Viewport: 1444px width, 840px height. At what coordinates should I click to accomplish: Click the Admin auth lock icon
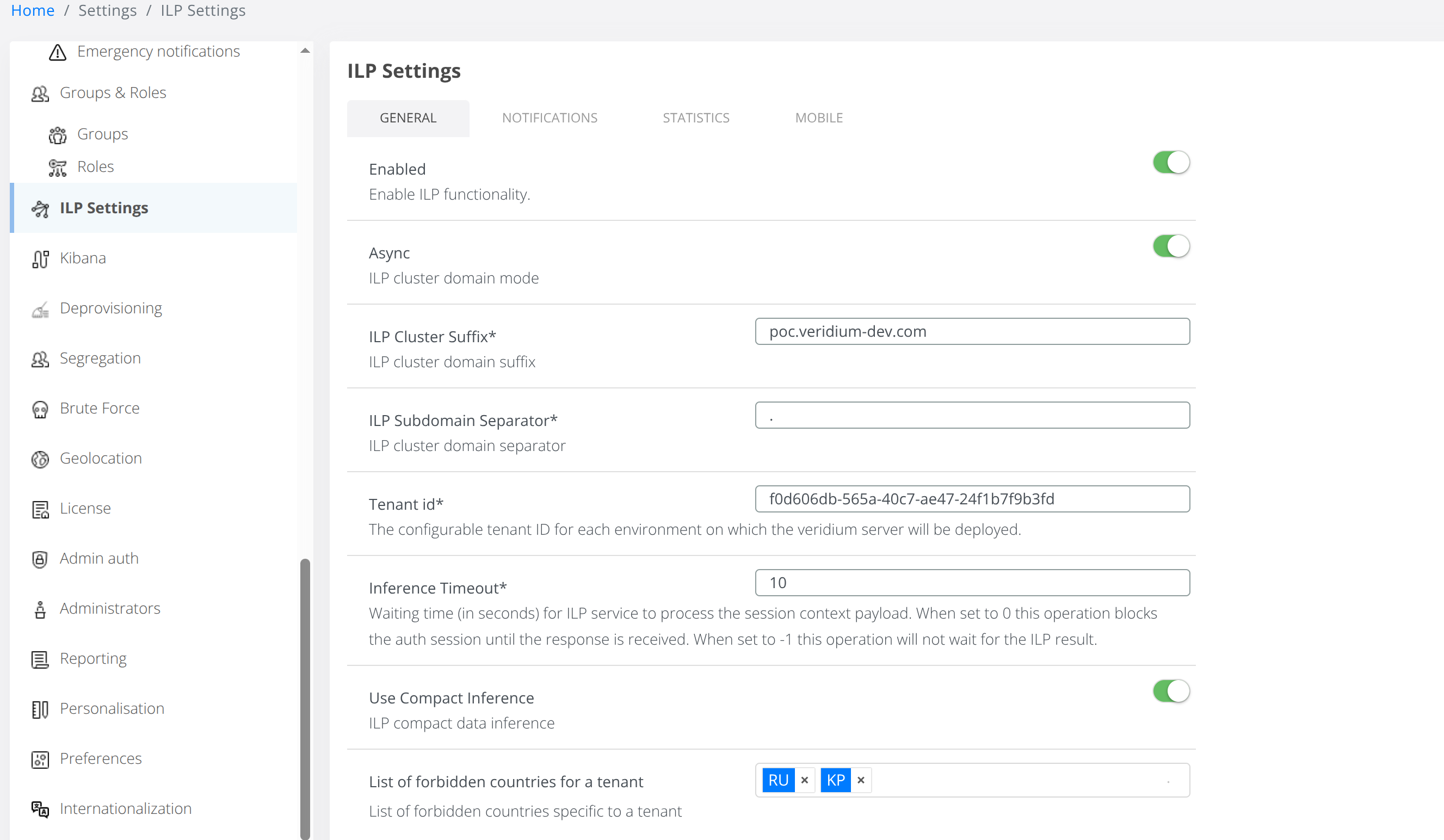coord(40,559)
